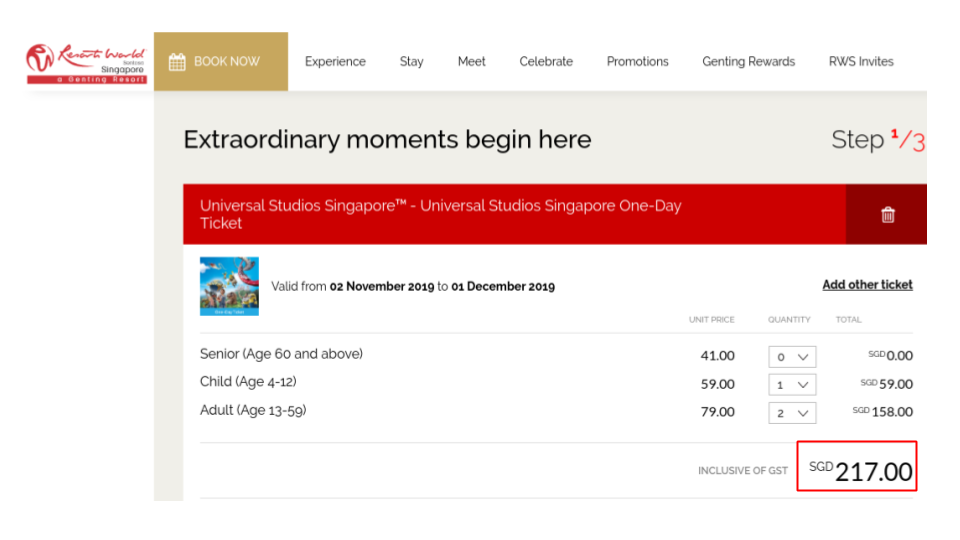Open the Experience menu

[335, 62]
